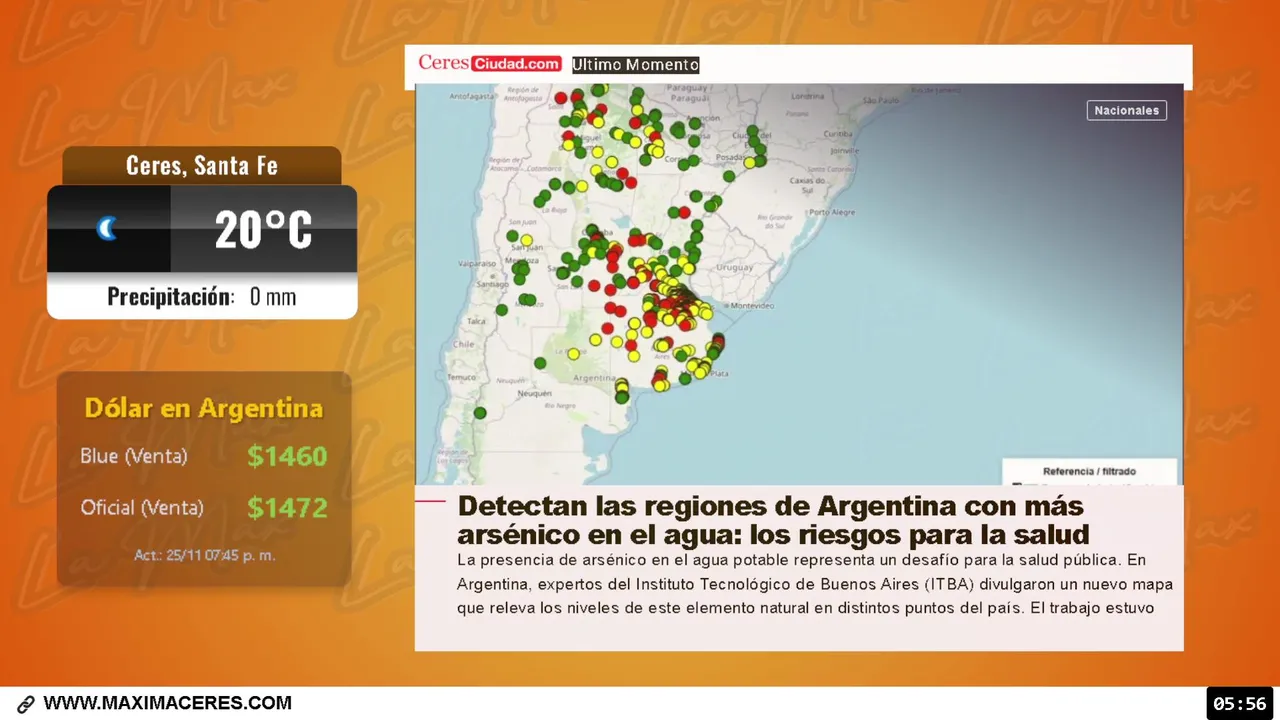The height and width of the screenshot is (720, 1280).
Task: Click the Ultimo Momento label
Action: pos(635,65)
